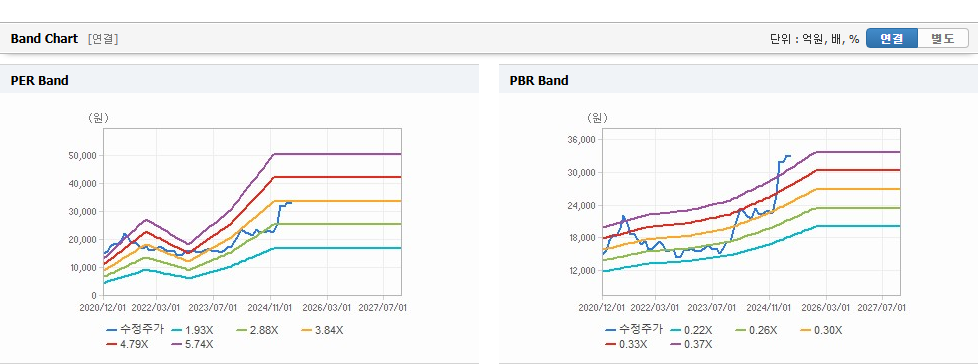
Task: Toggle 0.26X series in PBR legend
Action: pyautogui.click(x=757, y=330)
